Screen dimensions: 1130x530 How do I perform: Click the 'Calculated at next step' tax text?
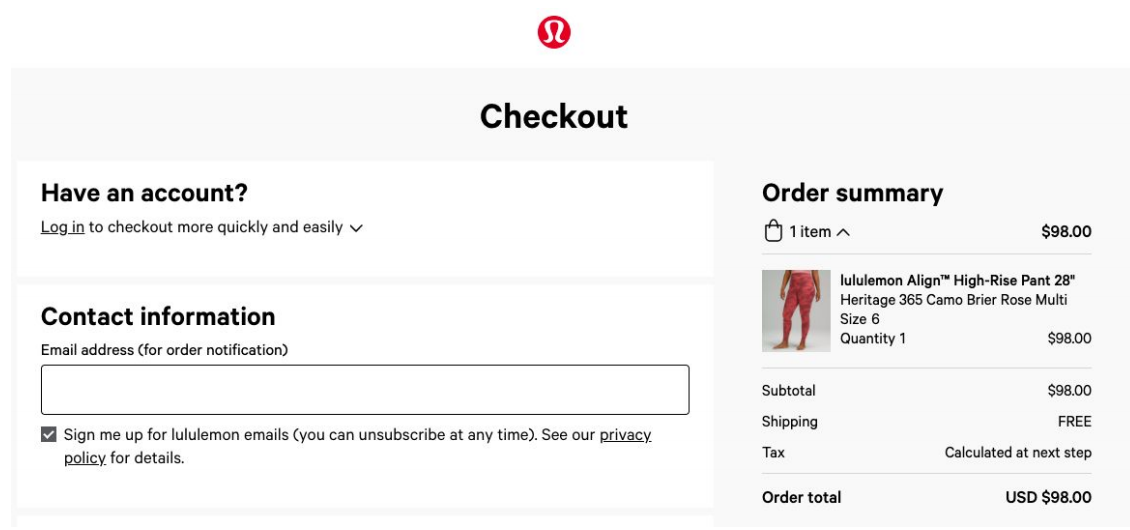(x=1017, y=452)
